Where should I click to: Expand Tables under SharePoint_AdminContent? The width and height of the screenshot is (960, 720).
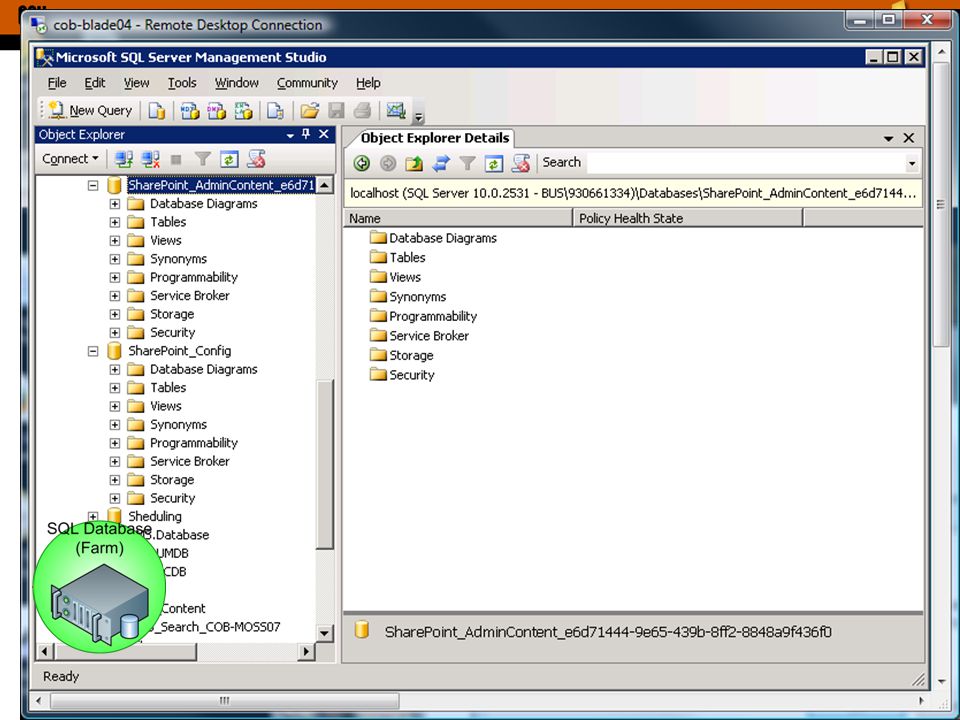click(114, 222)
